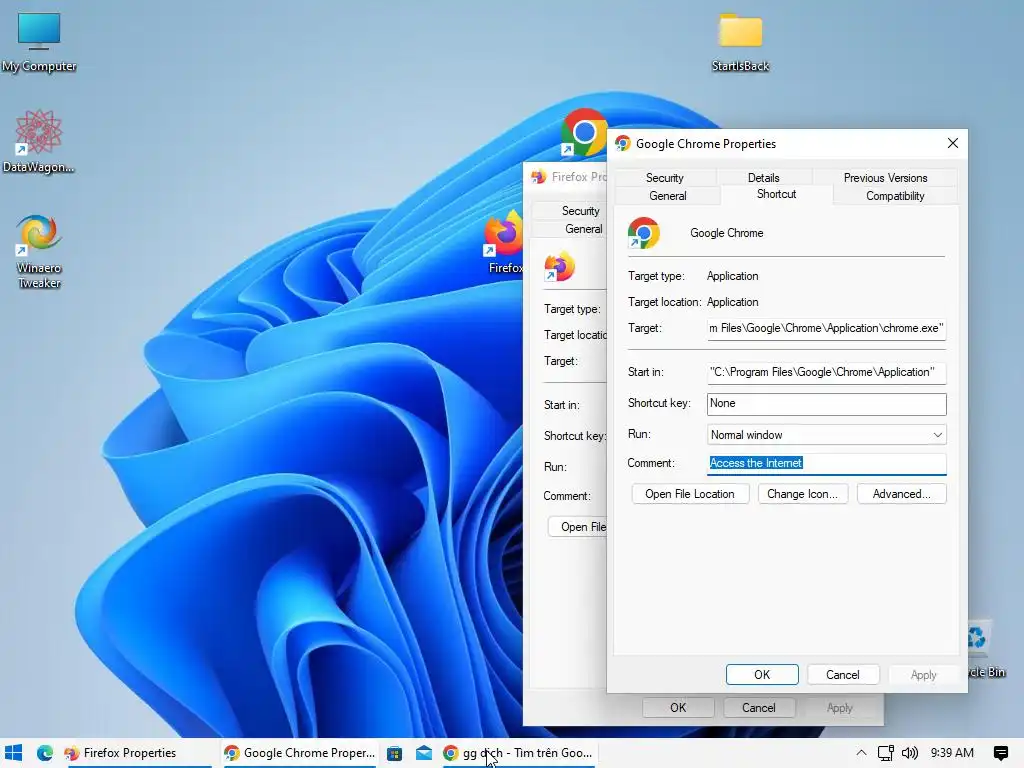Open the General tab in Firefox Properties
1024x768 pixels.
[583, 229]
